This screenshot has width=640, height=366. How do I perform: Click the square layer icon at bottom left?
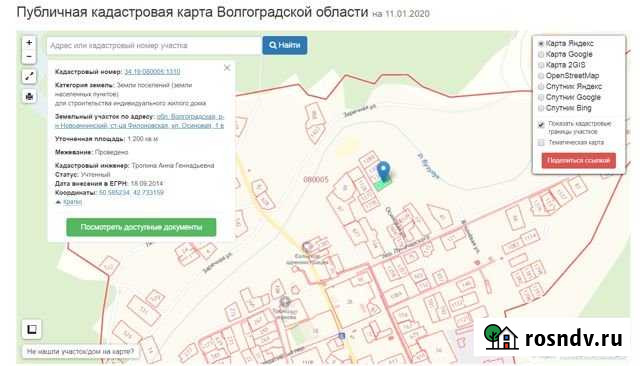[31, 329]
